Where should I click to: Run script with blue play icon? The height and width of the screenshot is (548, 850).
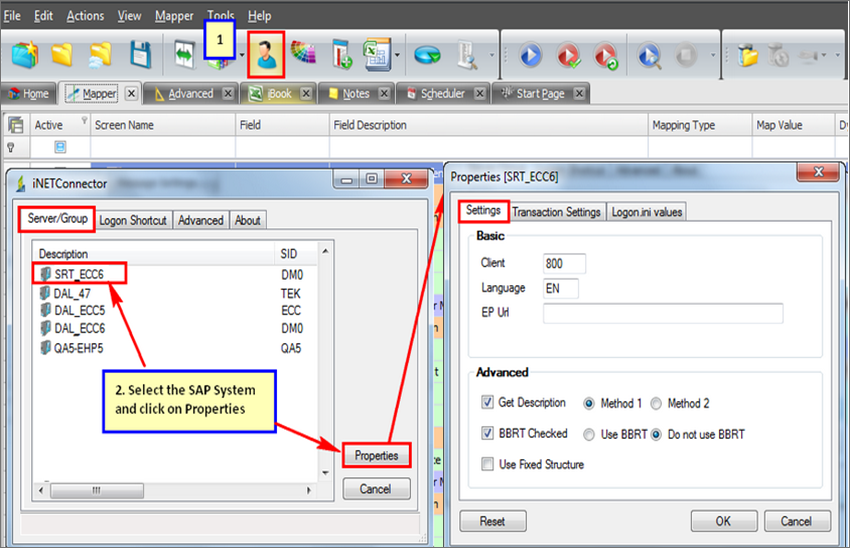point(530,55)
